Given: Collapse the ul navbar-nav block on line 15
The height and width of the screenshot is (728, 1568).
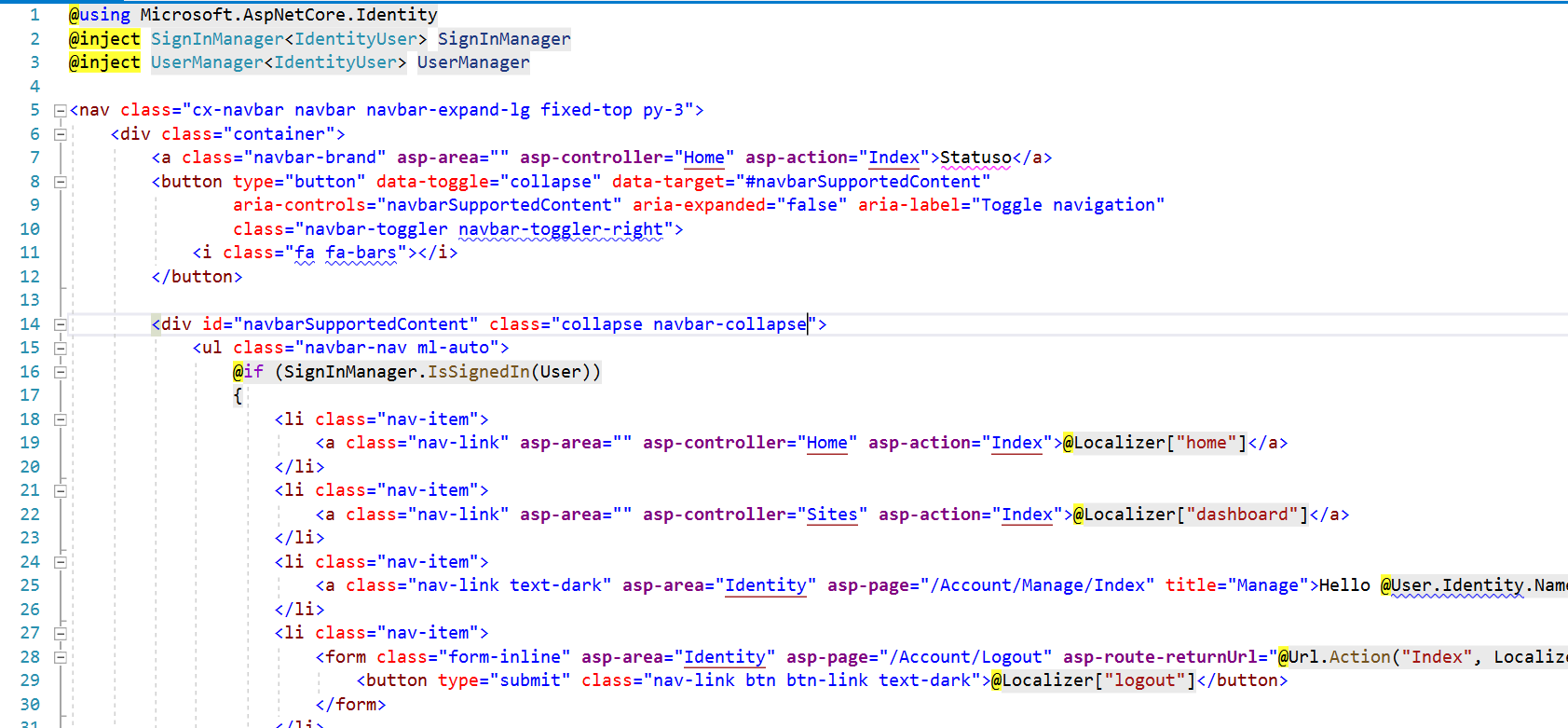Looking at the screenshot, I should 61,349.
